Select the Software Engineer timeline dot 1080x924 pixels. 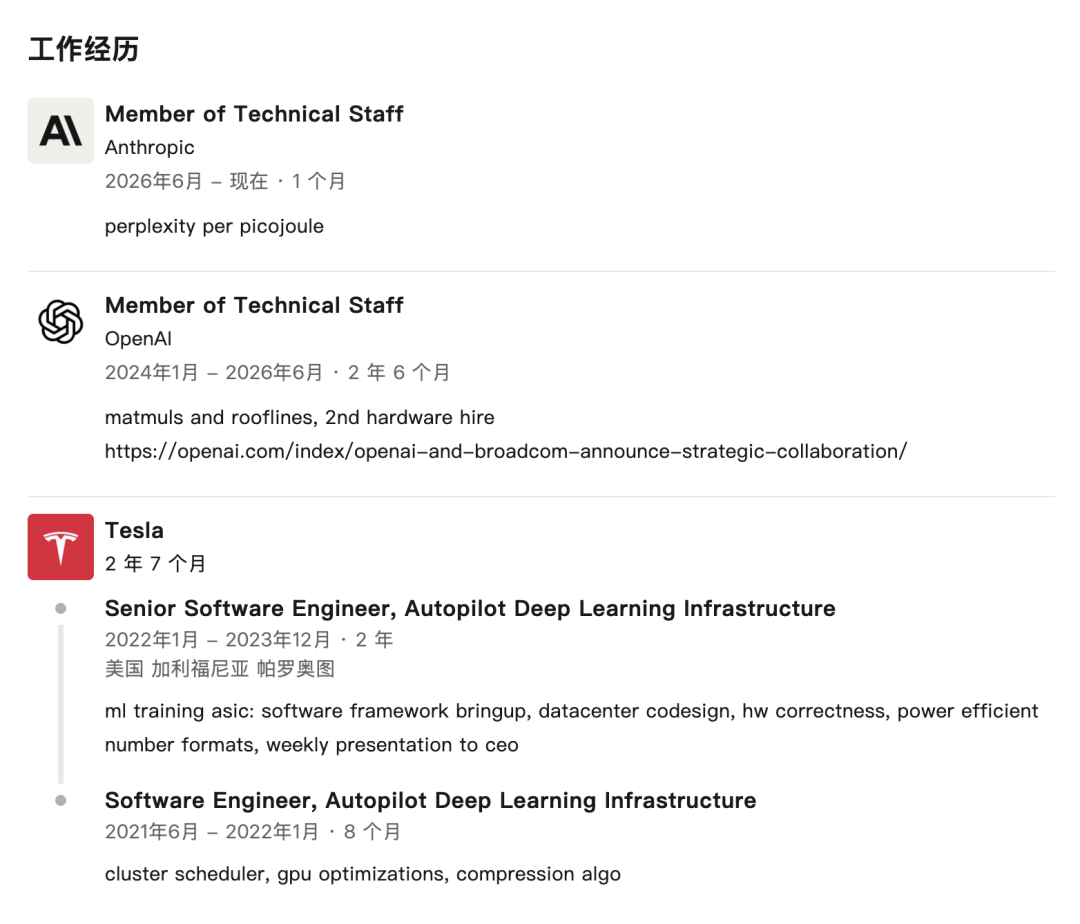[x=61, y=800]
